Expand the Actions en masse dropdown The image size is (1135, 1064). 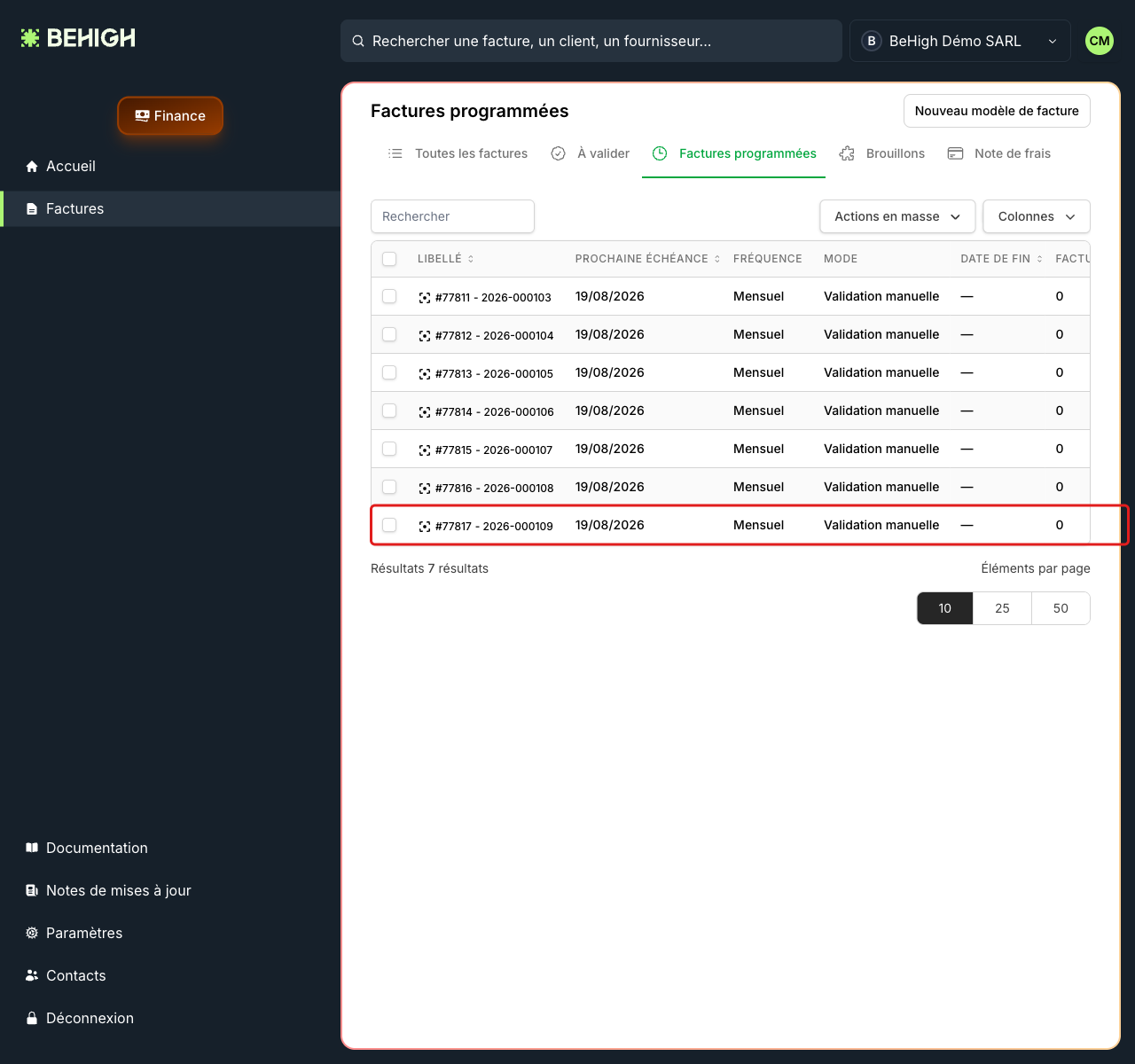click(x=897, y=216)
